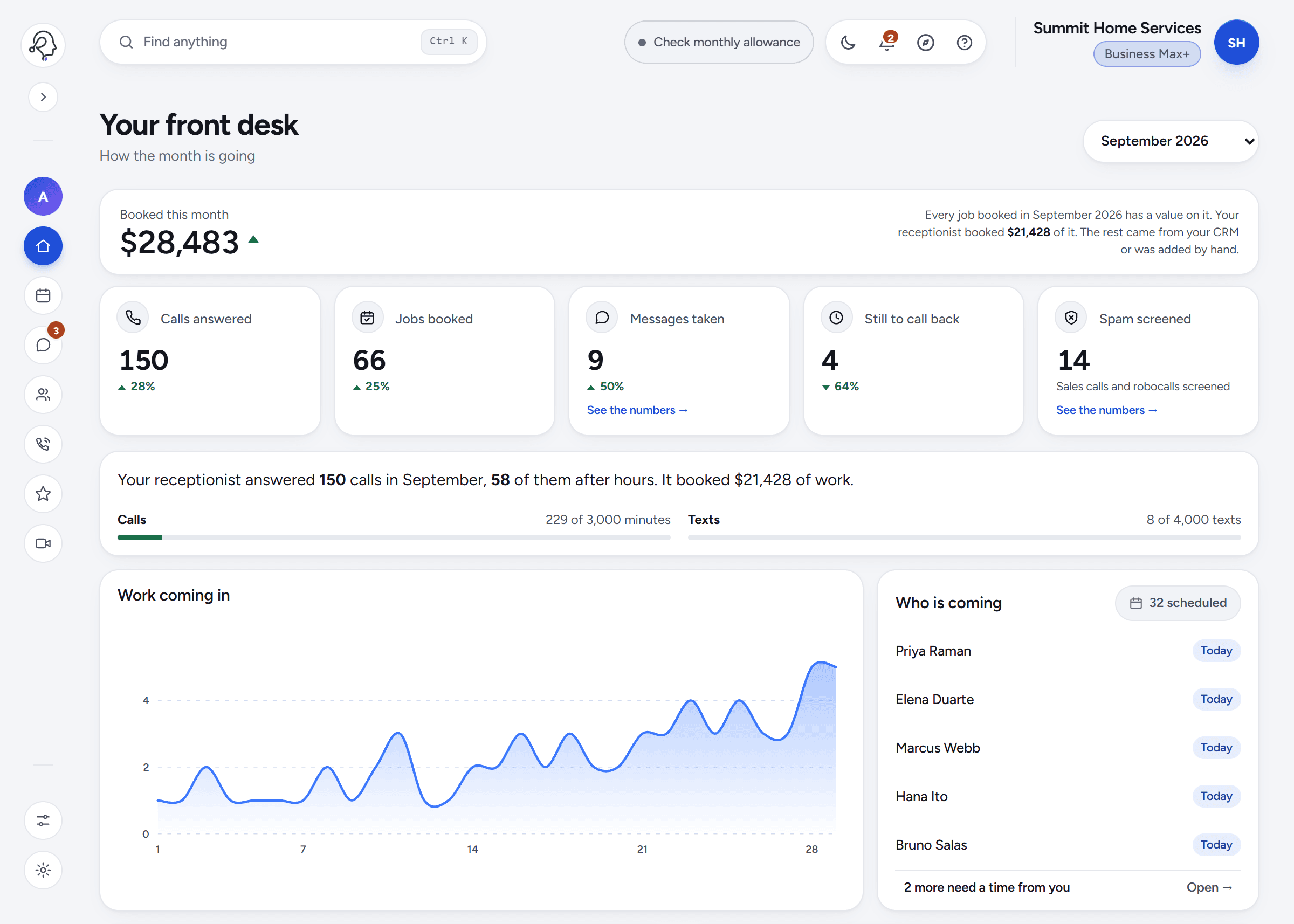This screenshot has width=1294, height=924.
Task: Click the compass explore icon
Action: [925, 42]
